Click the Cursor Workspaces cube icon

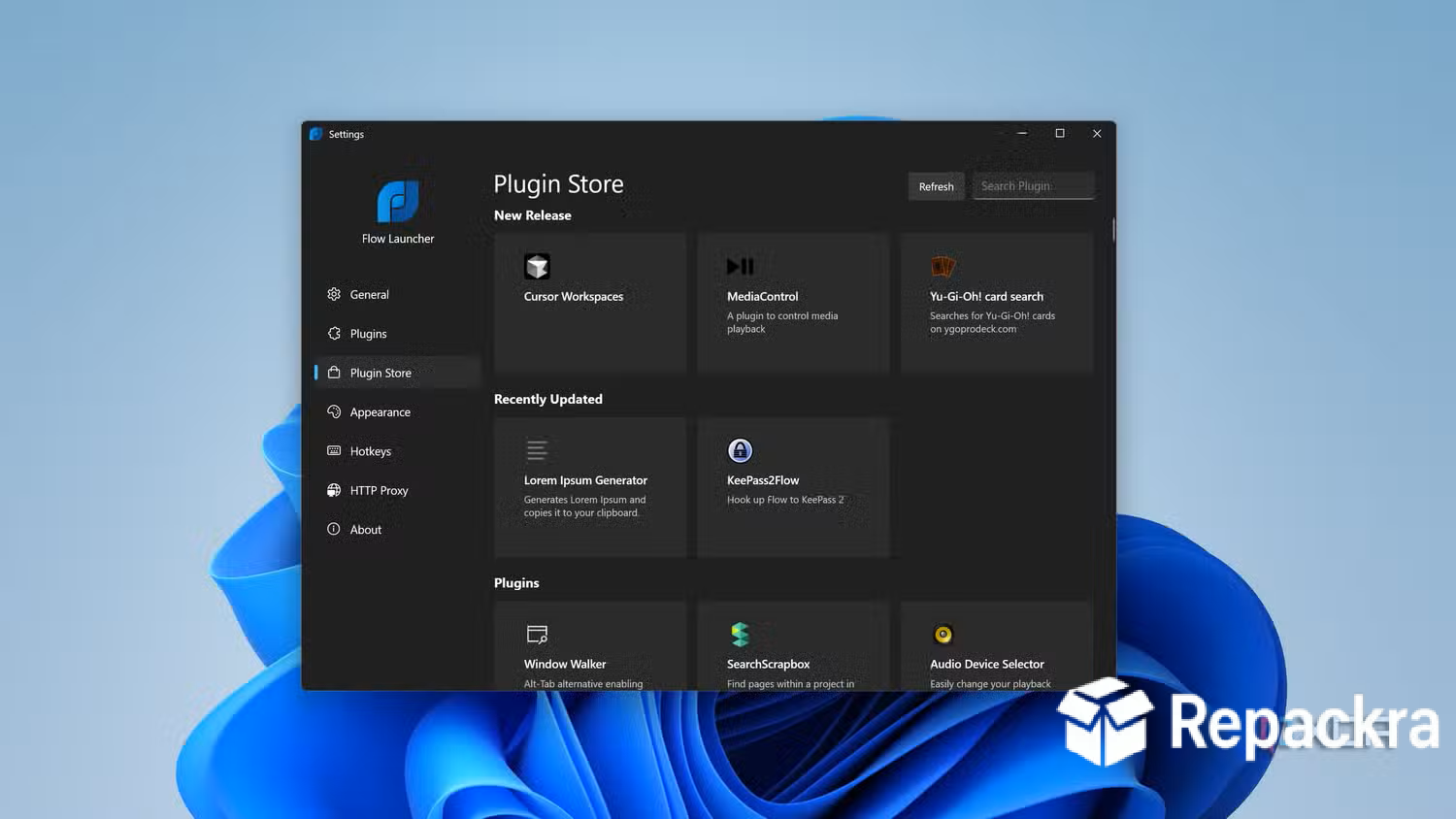pos(537,266)
